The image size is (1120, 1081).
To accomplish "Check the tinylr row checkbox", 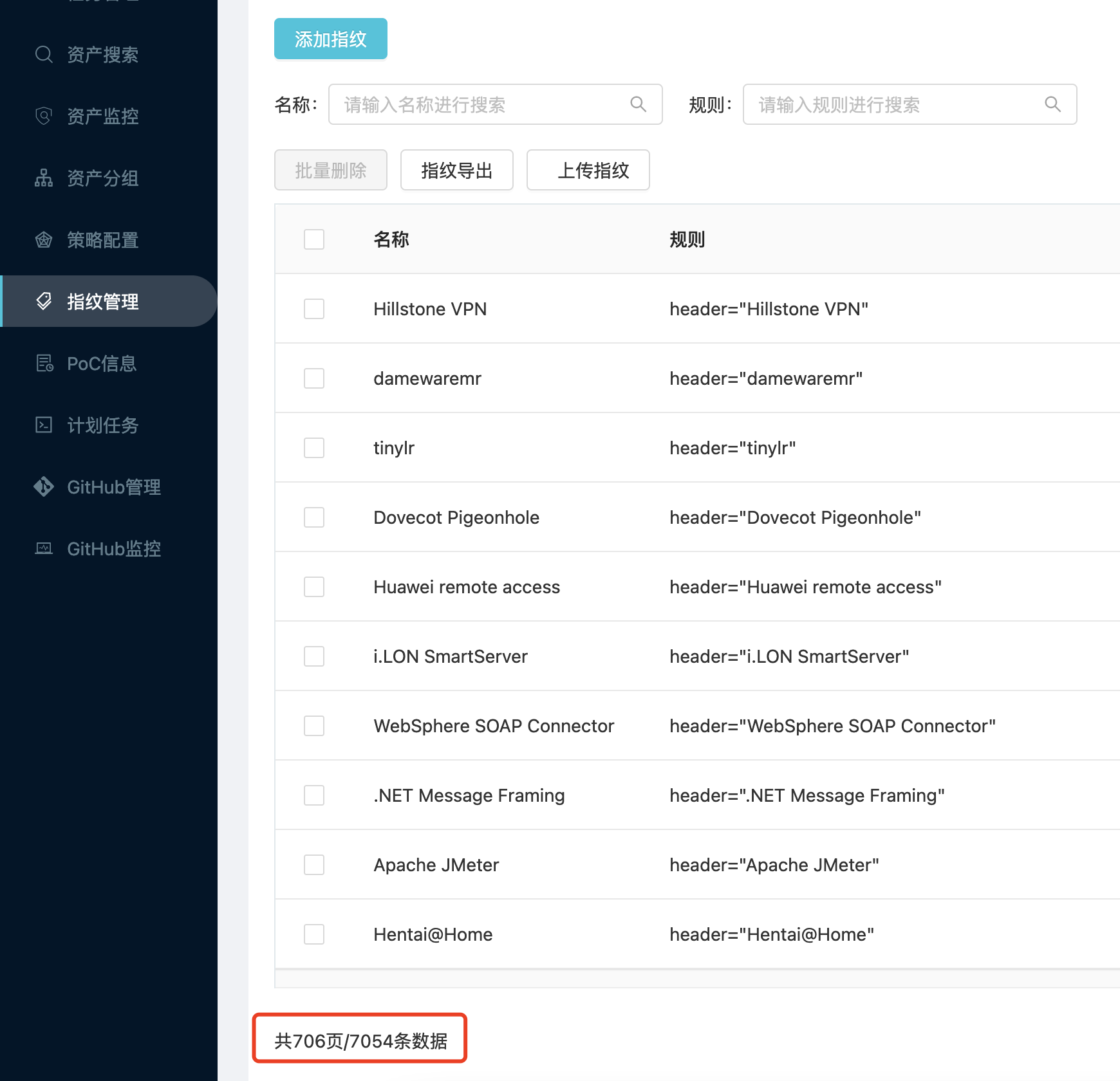I will point(314,448).
